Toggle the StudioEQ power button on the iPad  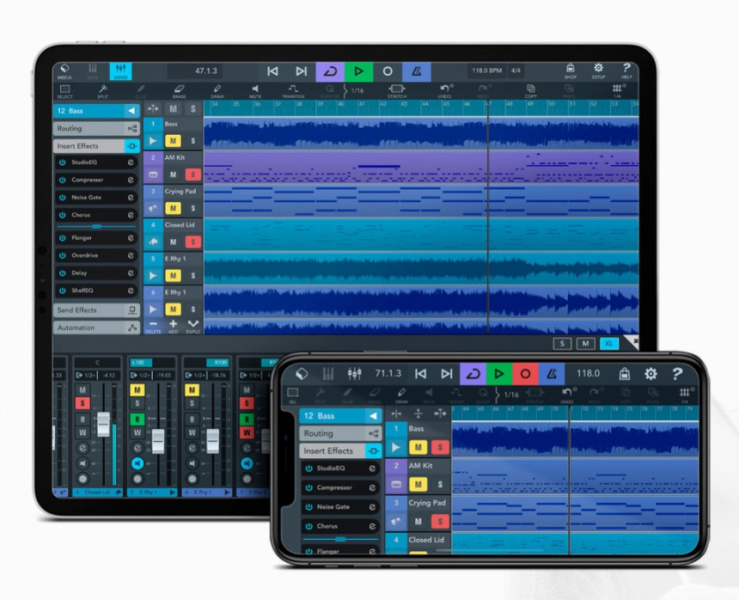[x=62, y=163]
